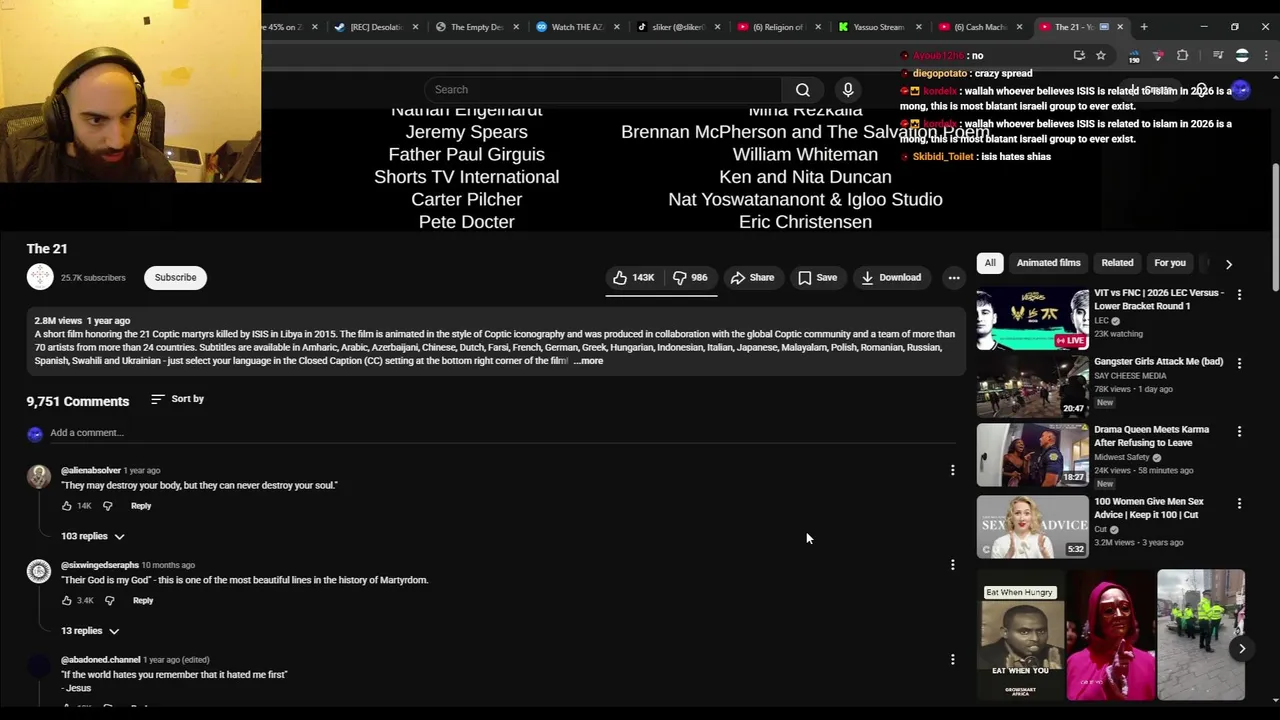Open options menu for @alienabsolver comment
The width and height of the screenshot is (1280, 720).
point(952,470)
